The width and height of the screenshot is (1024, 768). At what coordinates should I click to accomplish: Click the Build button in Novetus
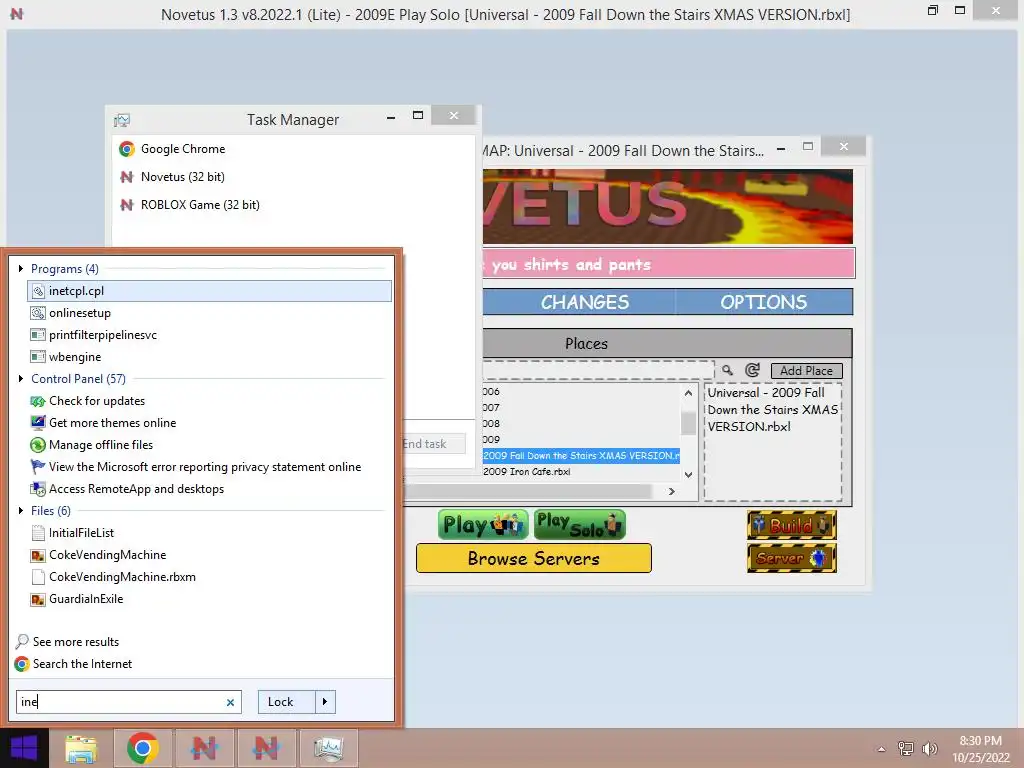pos(792,525)
